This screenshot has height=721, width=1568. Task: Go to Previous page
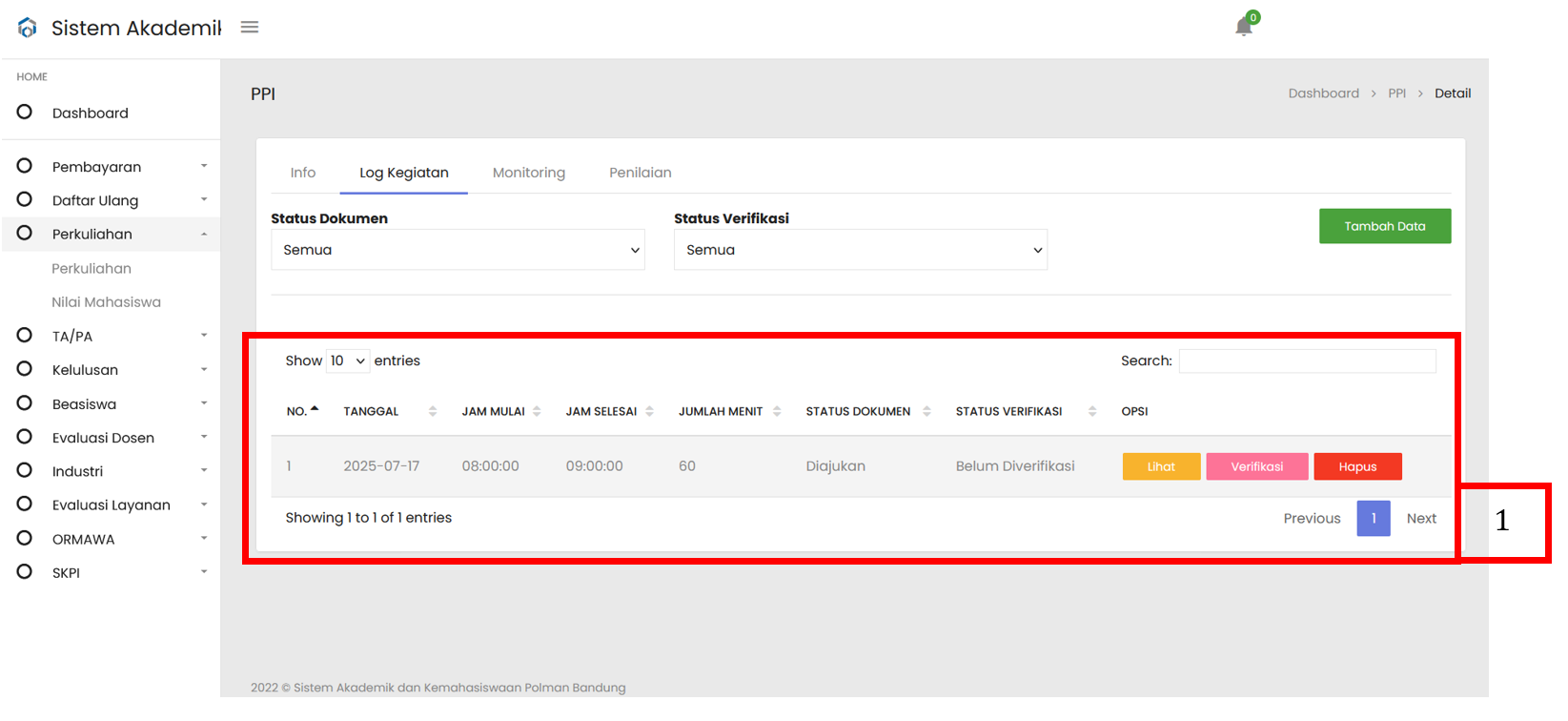tap(1312, 518)
